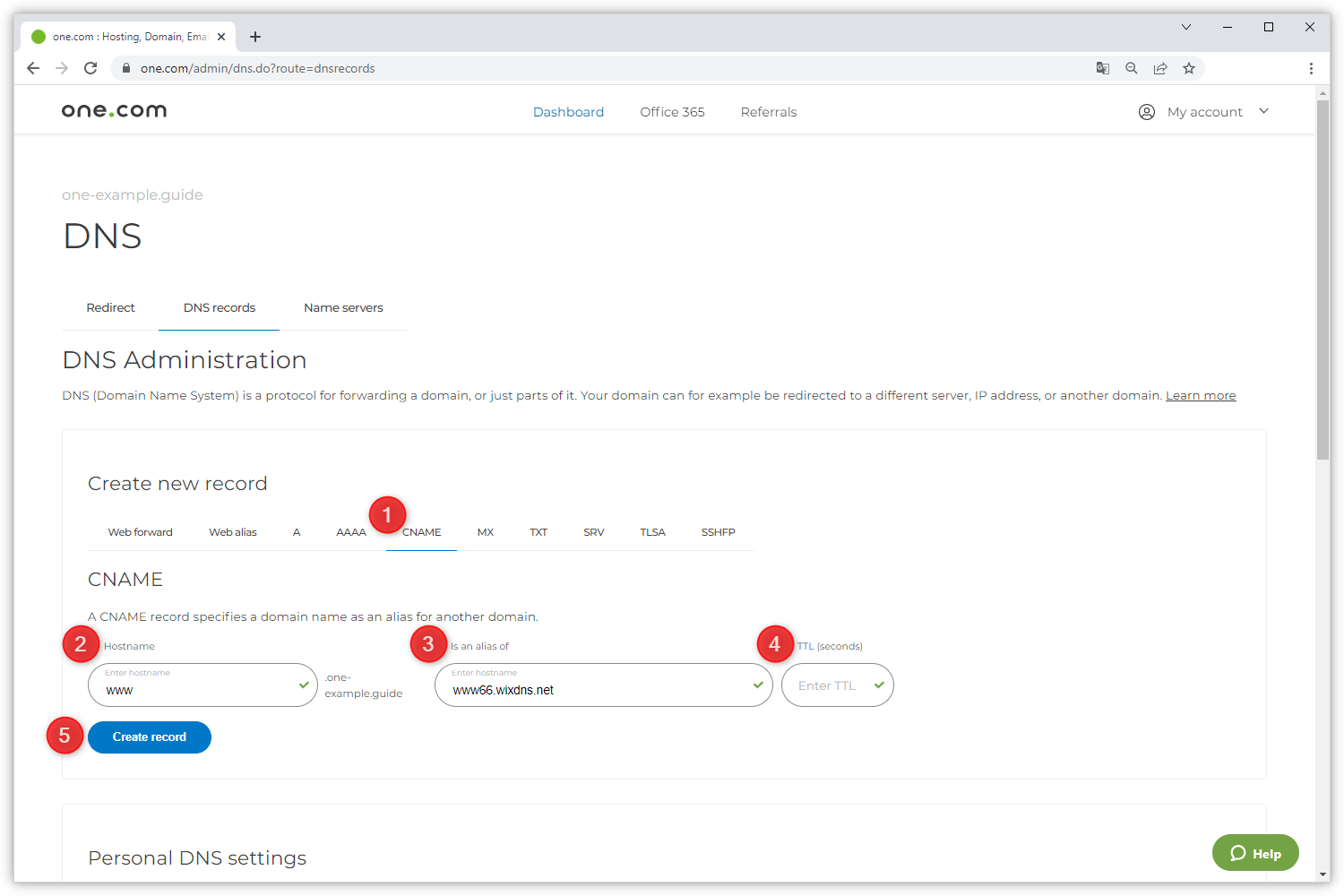Click the zoom magnifier icon in address bar
1344x896 pixels.
point(1132,68)
